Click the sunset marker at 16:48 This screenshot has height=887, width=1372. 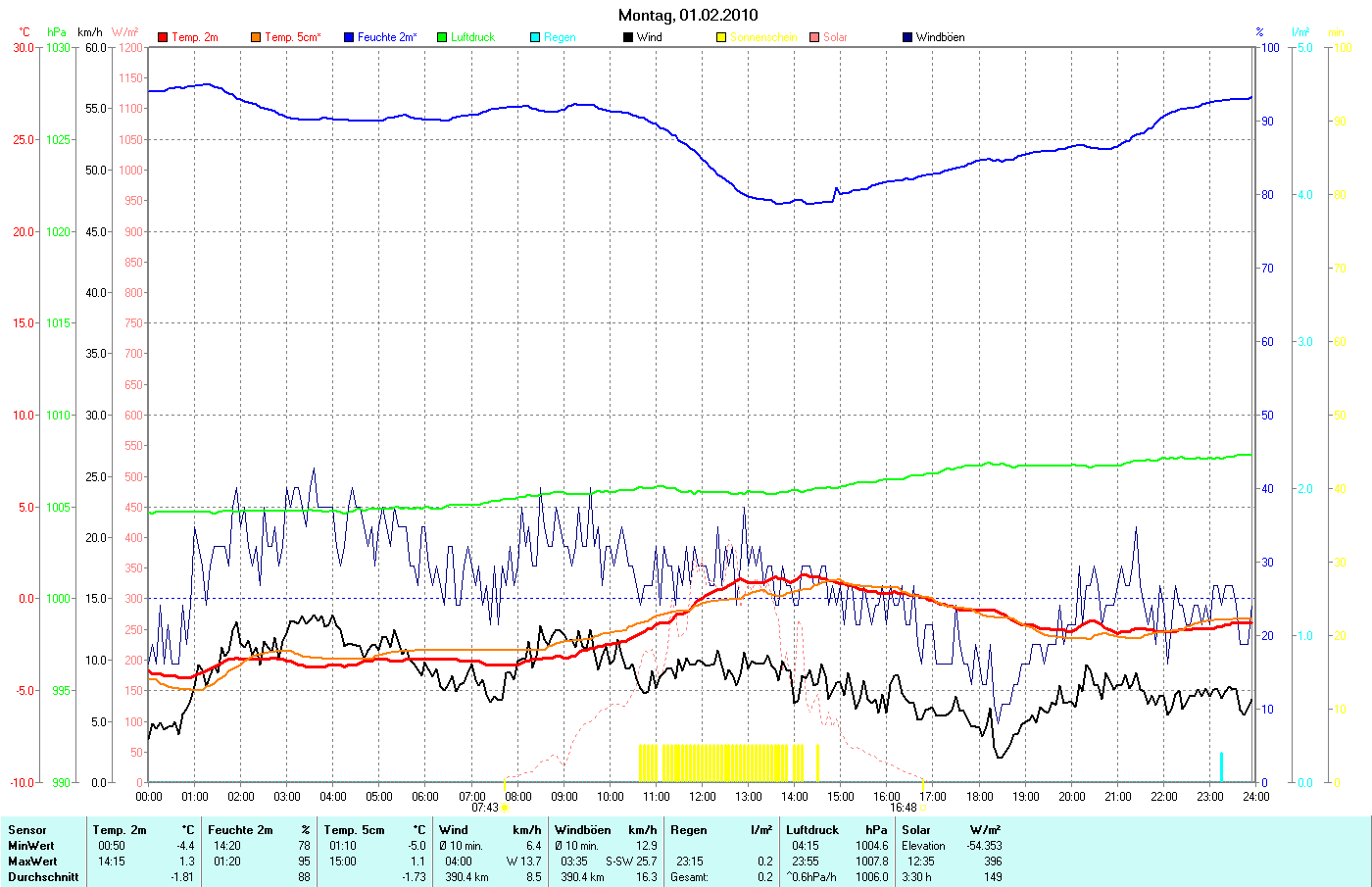[923, 808]
